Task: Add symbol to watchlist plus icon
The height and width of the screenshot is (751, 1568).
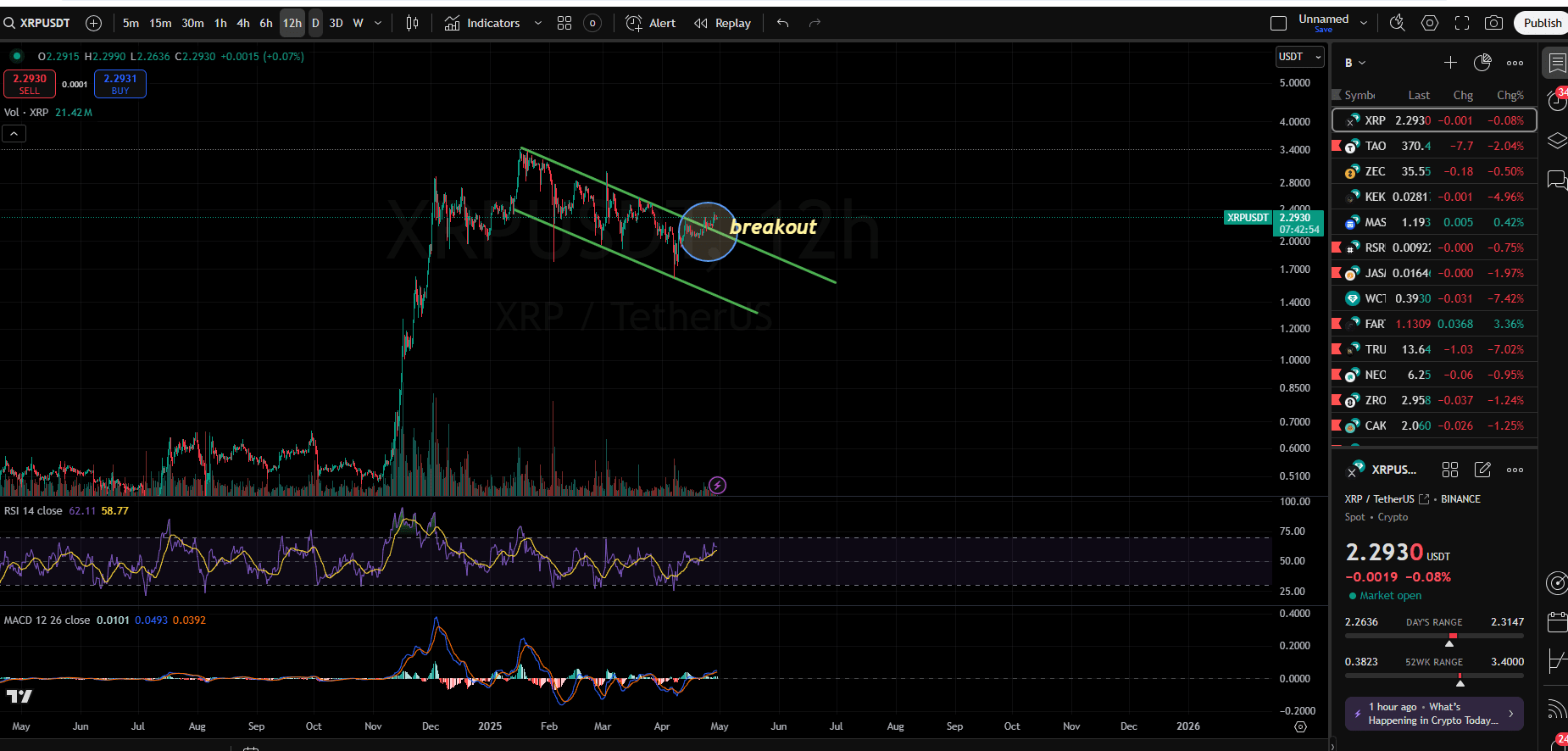Action: click(x=1450, y=63)
